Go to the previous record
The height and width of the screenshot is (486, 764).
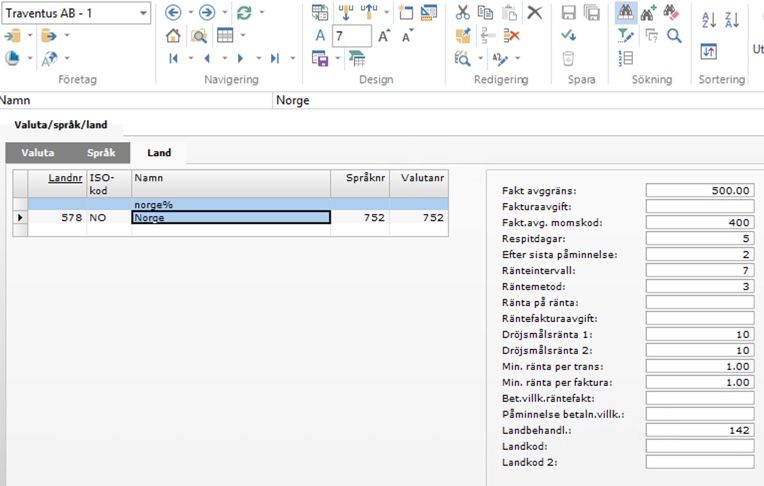(207, 58)
